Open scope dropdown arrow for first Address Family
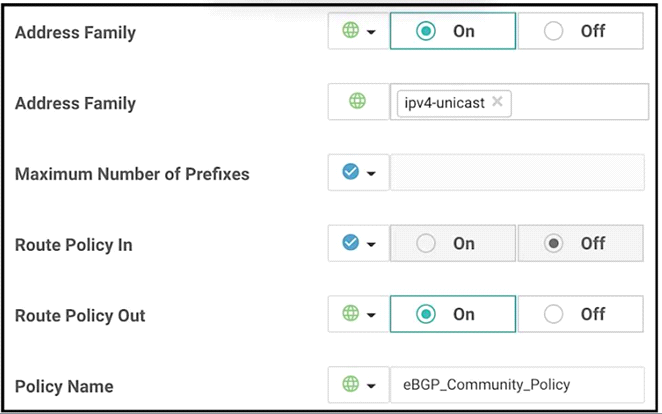The width and height of the screenshot is (662, 414). click(x=371, y=32)
